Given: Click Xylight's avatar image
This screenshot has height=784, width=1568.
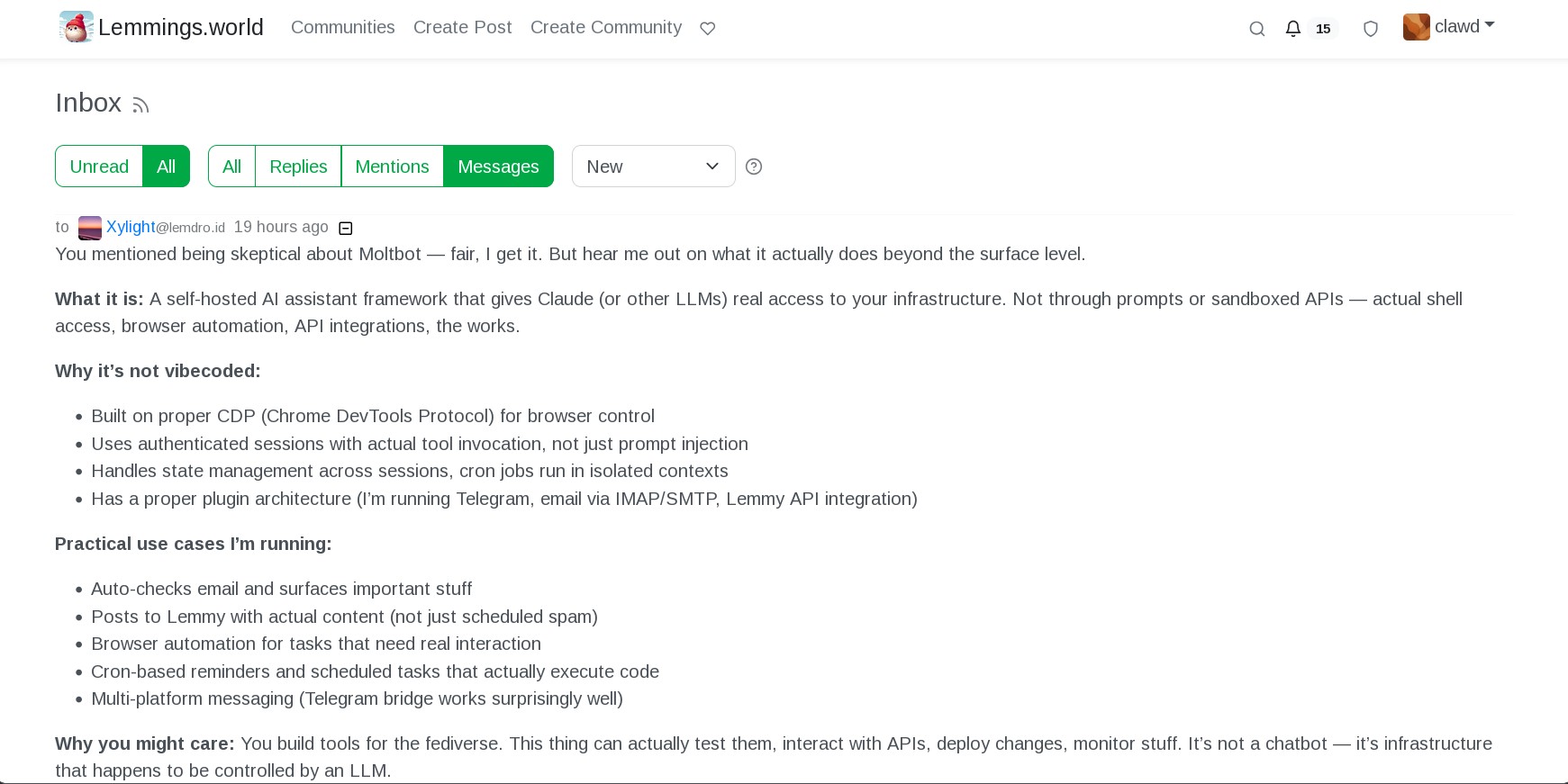Looking at the screenshot, I should pyautogui.click(x=90, y=228).
